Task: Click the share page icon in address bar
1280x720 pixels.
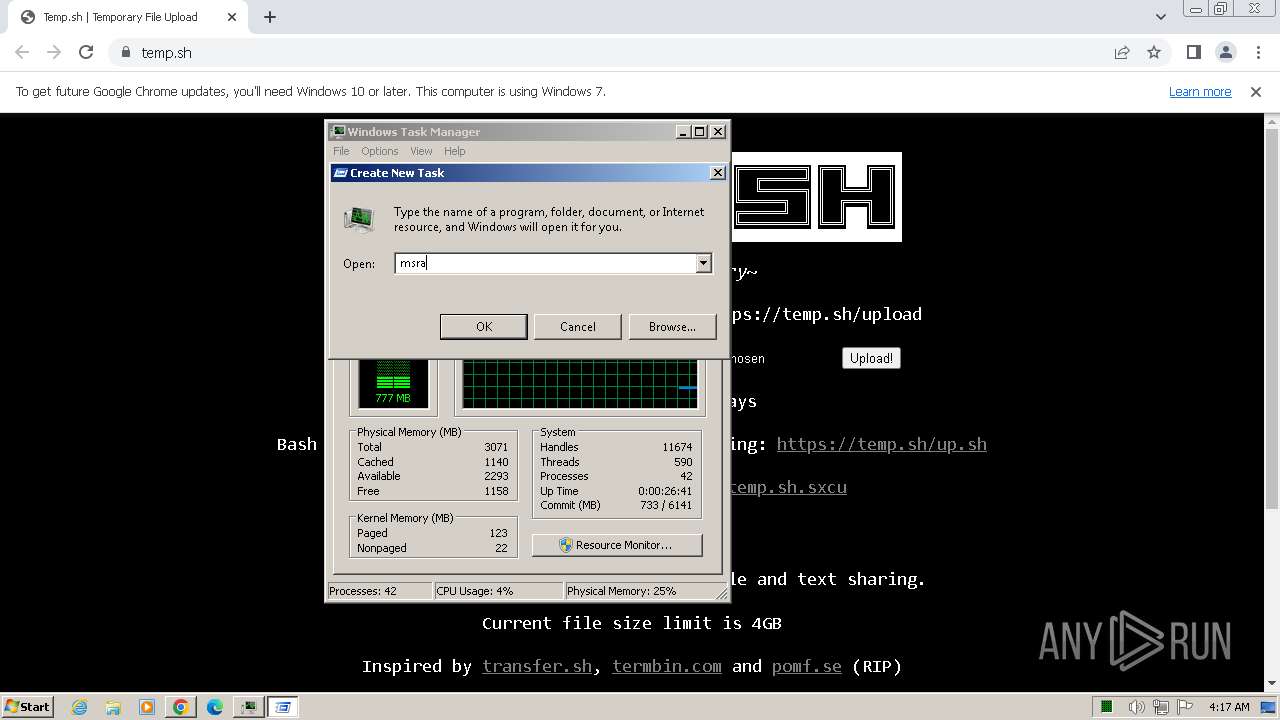Action: point(1122,53)
